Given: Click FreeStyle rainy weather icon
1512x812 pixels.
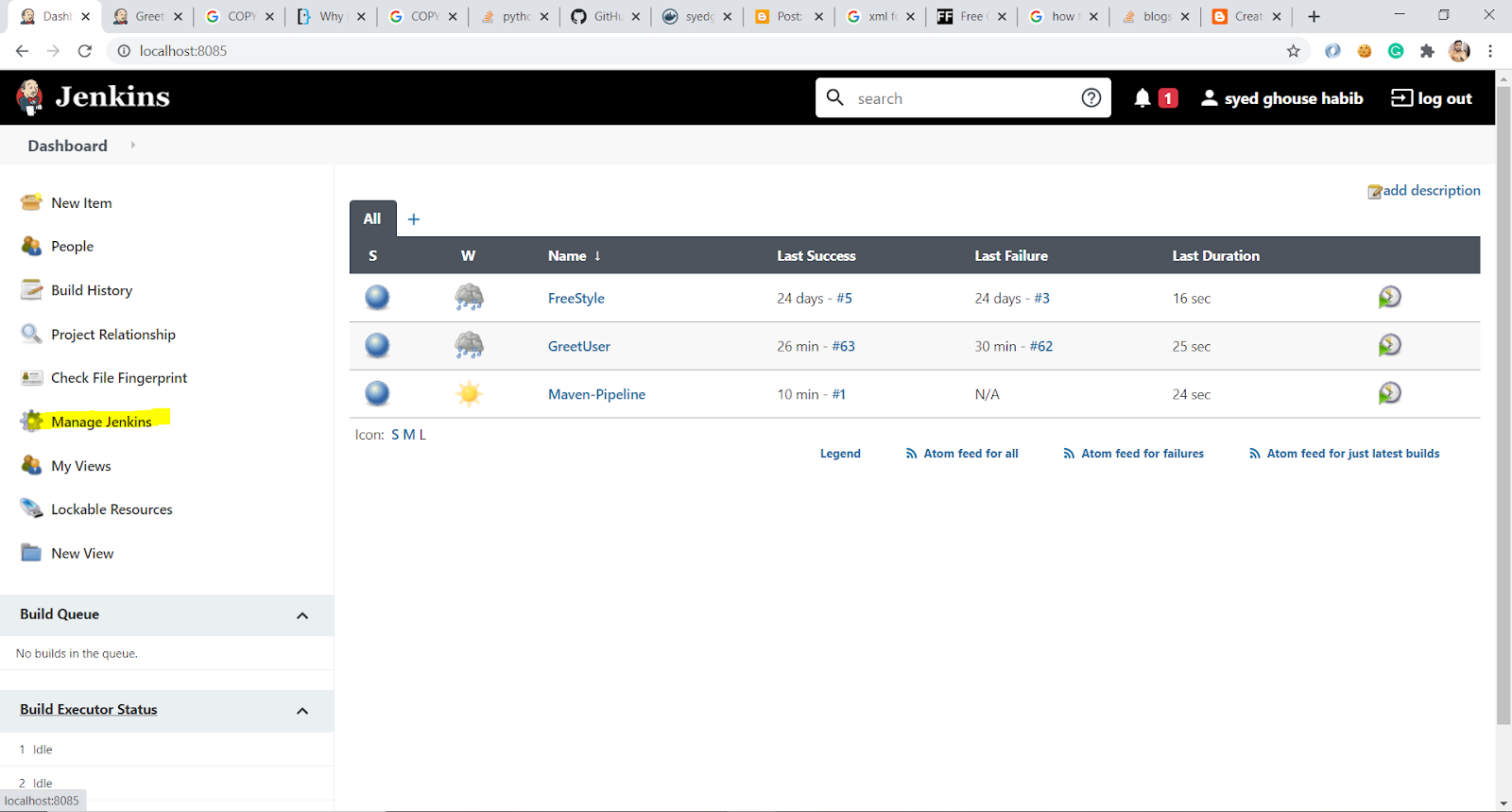Looking at the screenshot, I should point(469,298).
